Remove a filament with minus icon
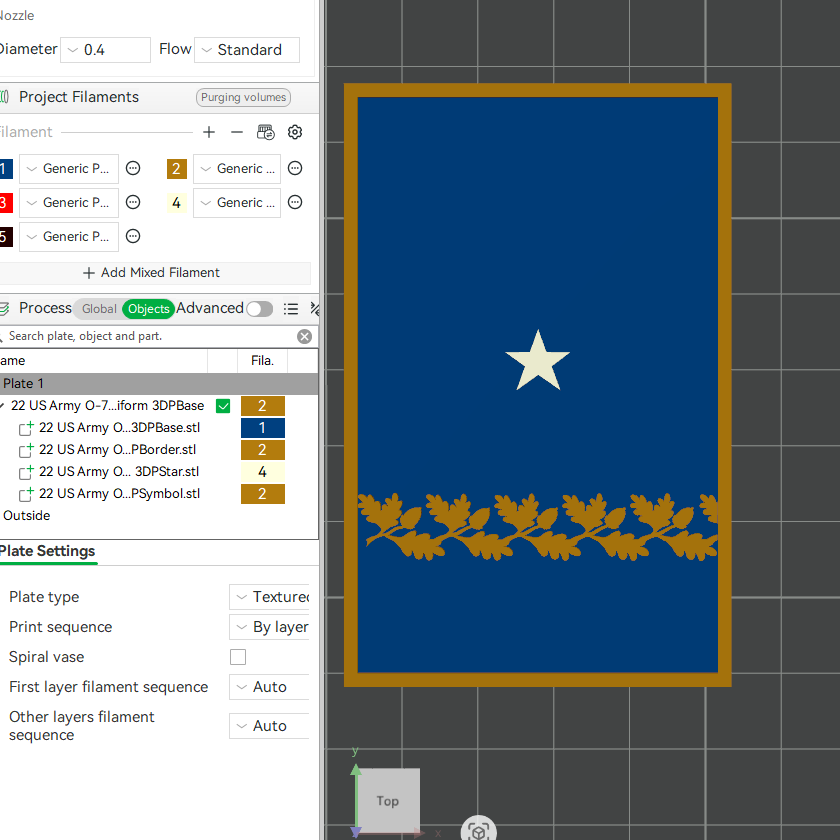840x840 pixels. [237, 132]
